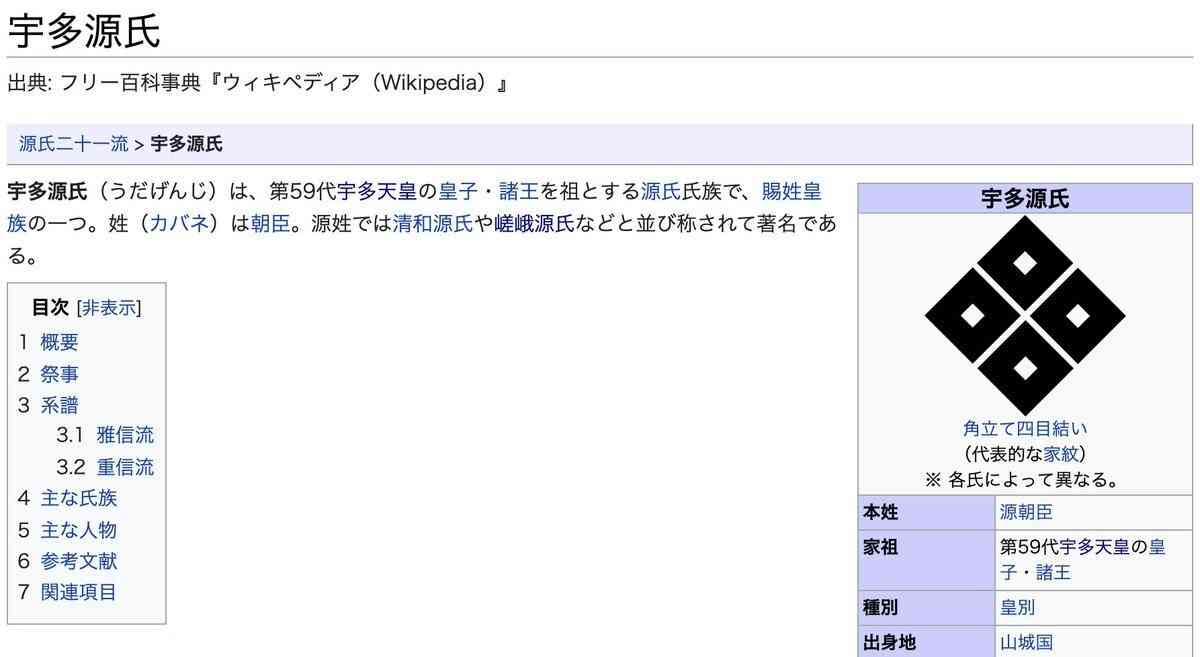Open the 皇子 link in intro paragraph
The height and width of the screenshot is (657, 1200).
[x=458, y=192]
